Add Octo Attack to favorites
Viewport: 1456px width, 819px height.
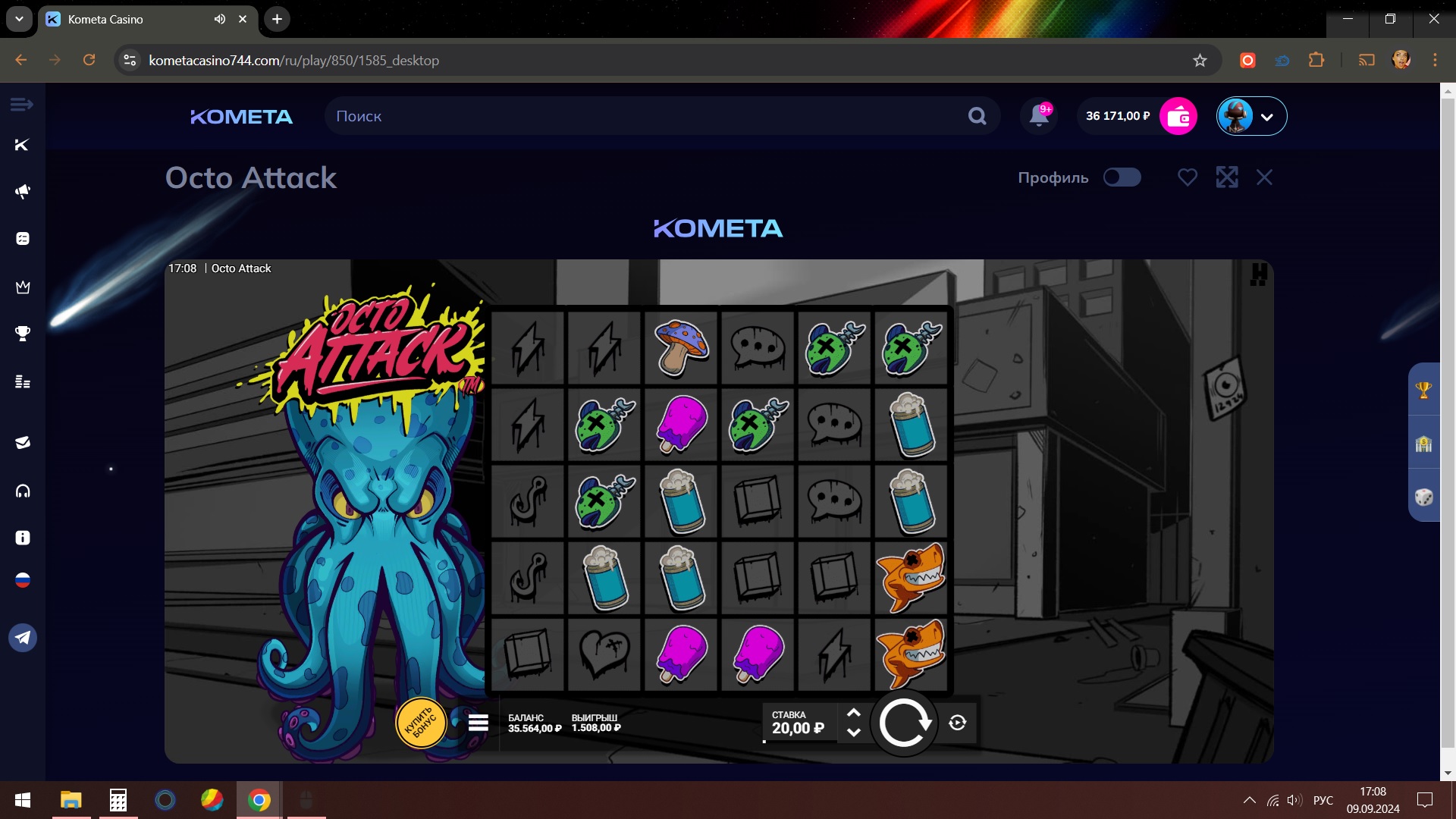(1187, 177)
